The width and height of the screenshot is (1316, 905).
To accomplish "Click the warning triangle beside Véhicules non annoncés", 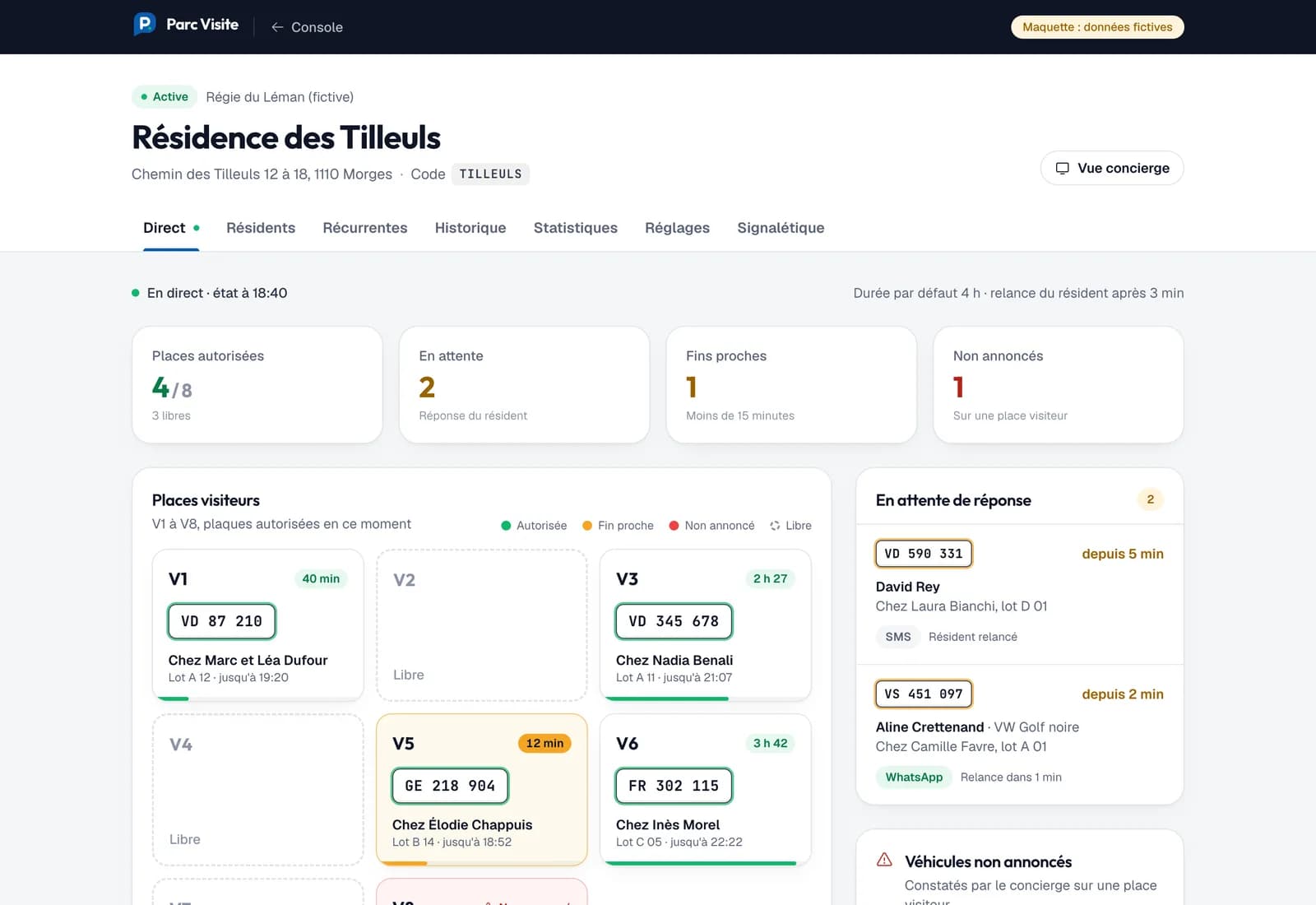I will click(x=884, y=860).
